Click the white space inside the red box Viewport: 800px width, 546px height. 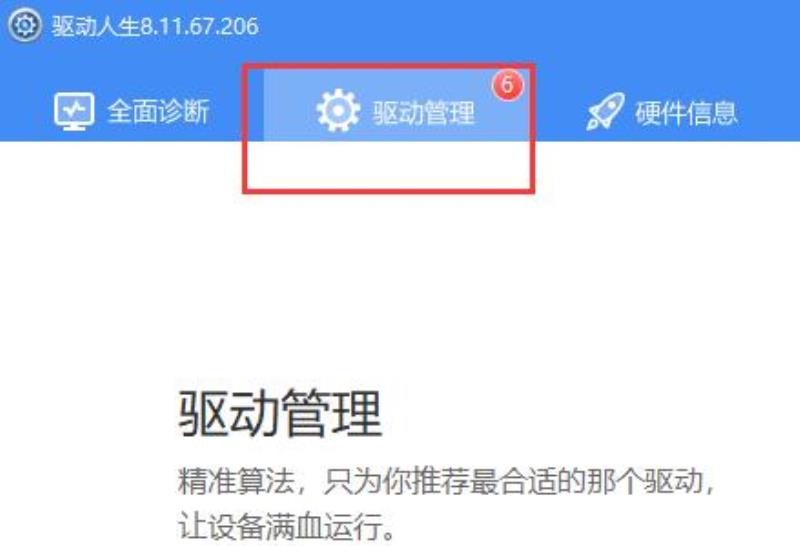tap(389, 164)
